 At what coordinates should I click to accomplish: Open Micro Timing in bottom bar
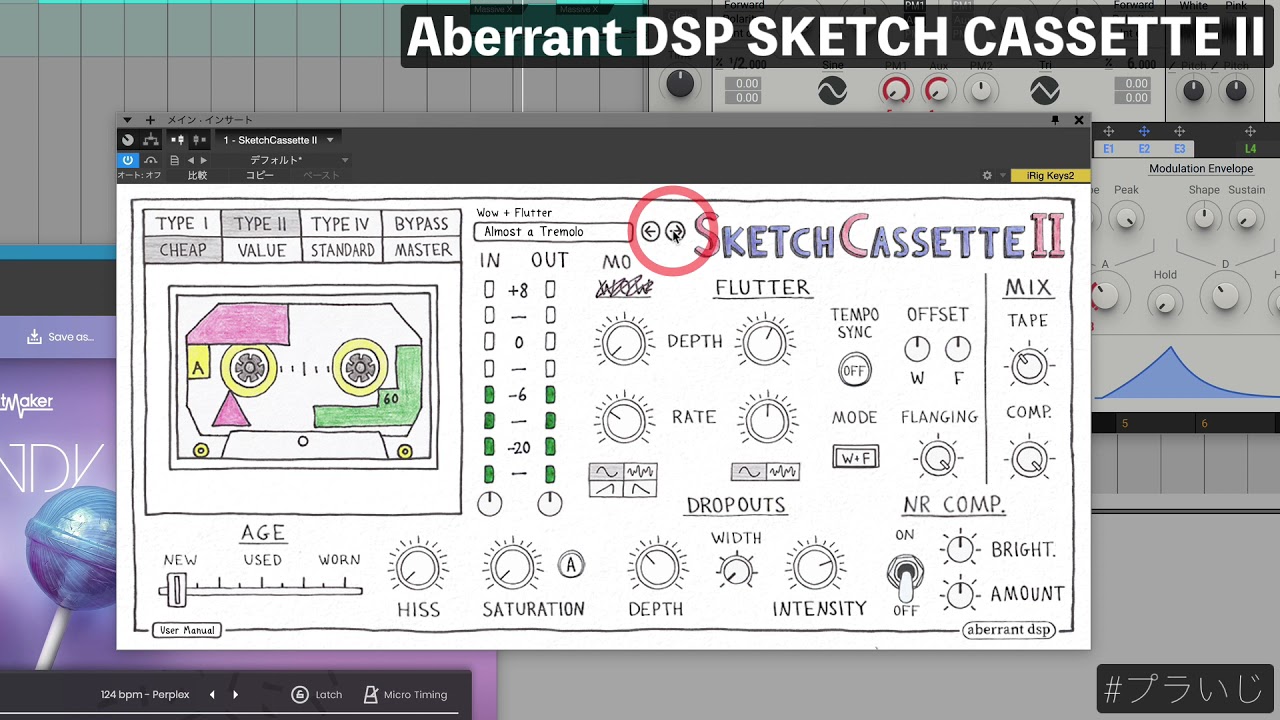(405, 694)
